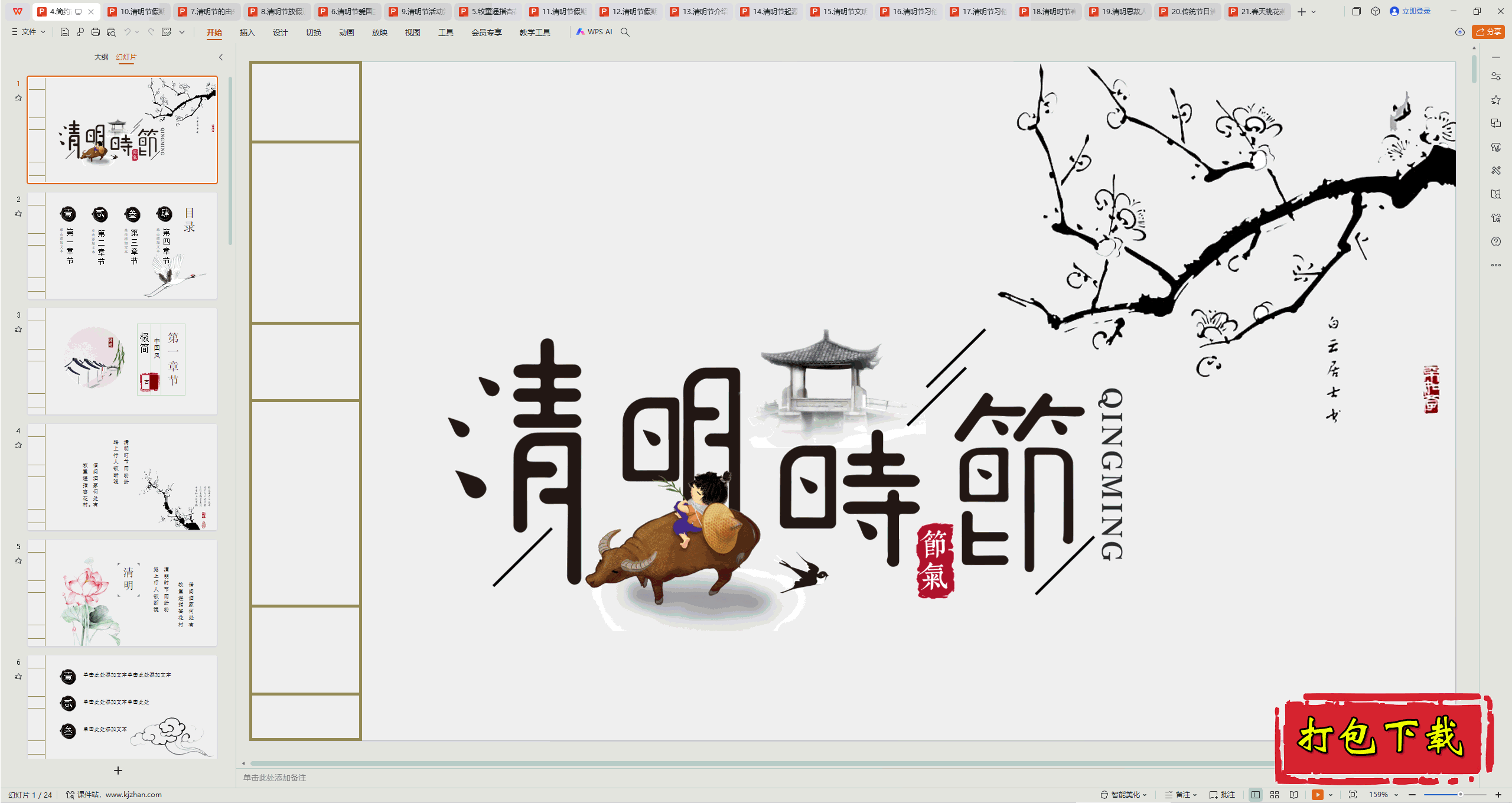Open Print Preview from quick toolbar
This screenshot has width=1512, height=803.
click(x=111, y=32)
